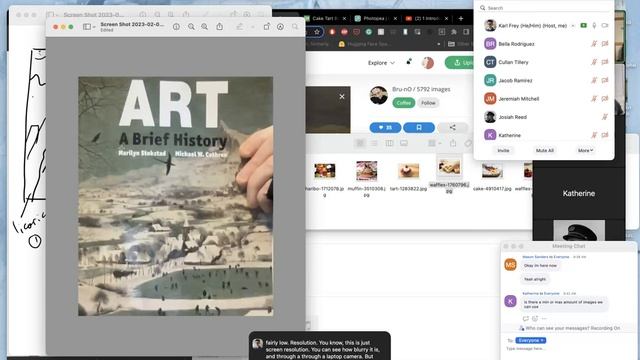Open search in front Preview toolbar

(x=295, y=27)
